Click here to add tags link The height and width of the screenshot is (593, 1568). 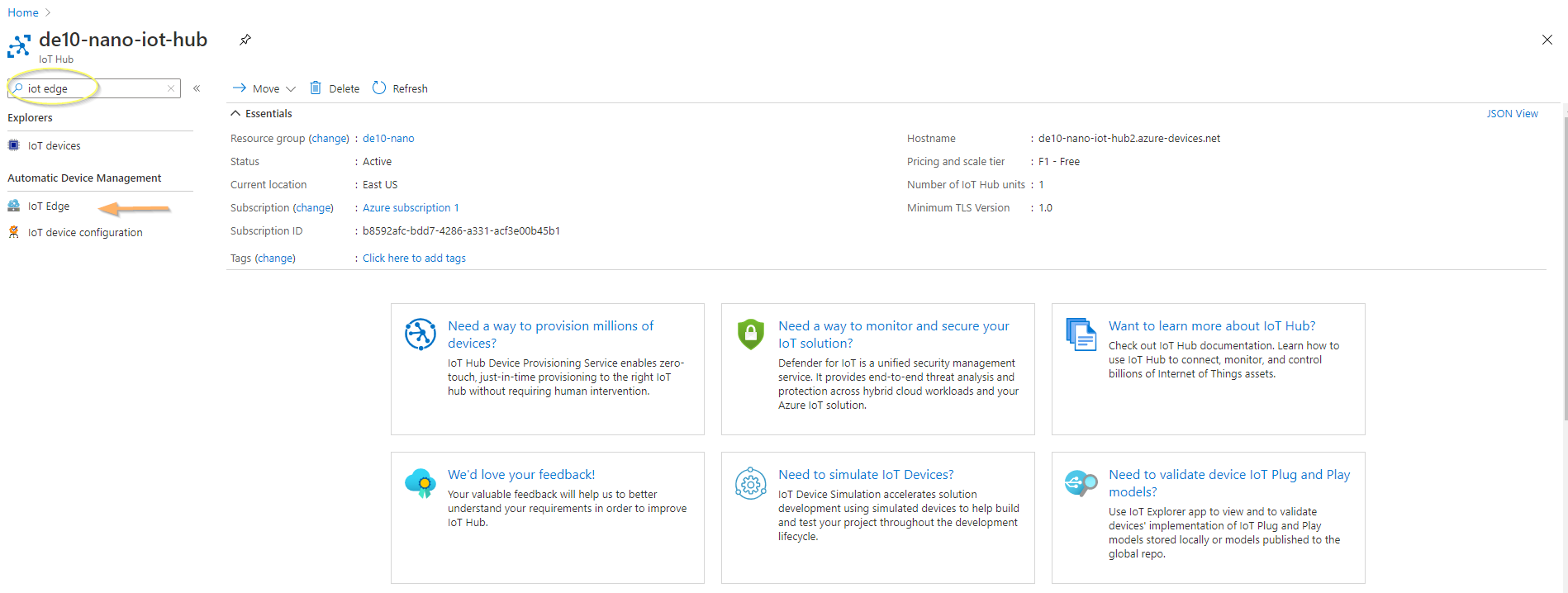tap(414, 258)
